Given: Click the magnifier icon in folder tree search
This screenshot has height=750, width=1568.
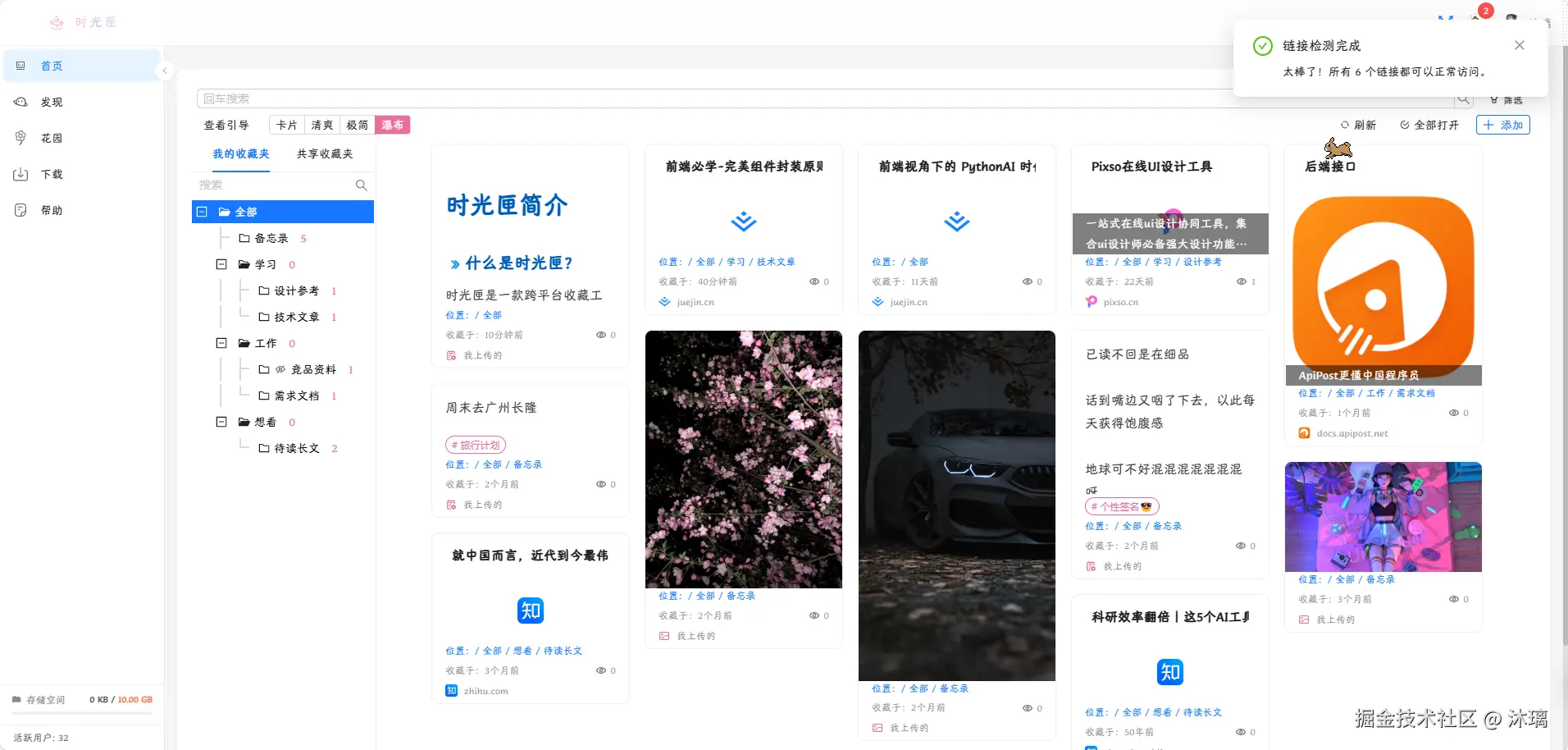Looking at the screenshot, I should 361,185.
